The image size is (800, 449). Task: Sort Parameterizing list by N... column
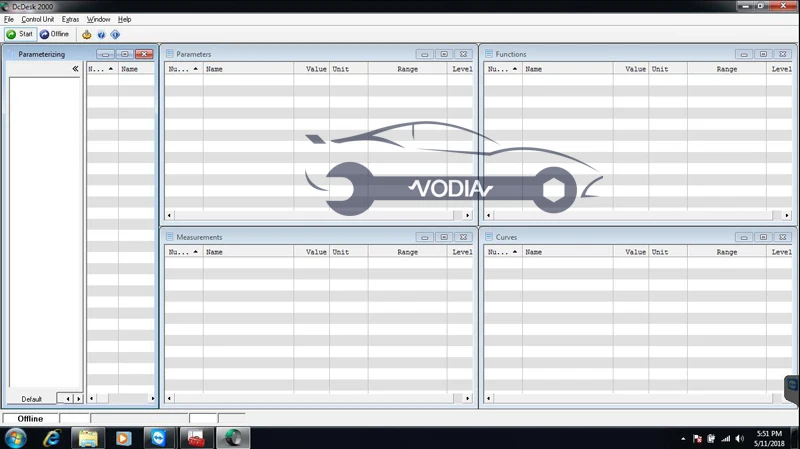(102, 69)
